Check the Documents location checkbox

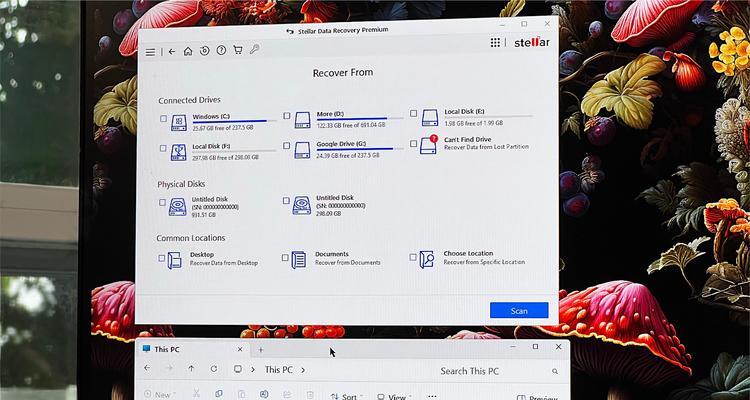[285, 257]
